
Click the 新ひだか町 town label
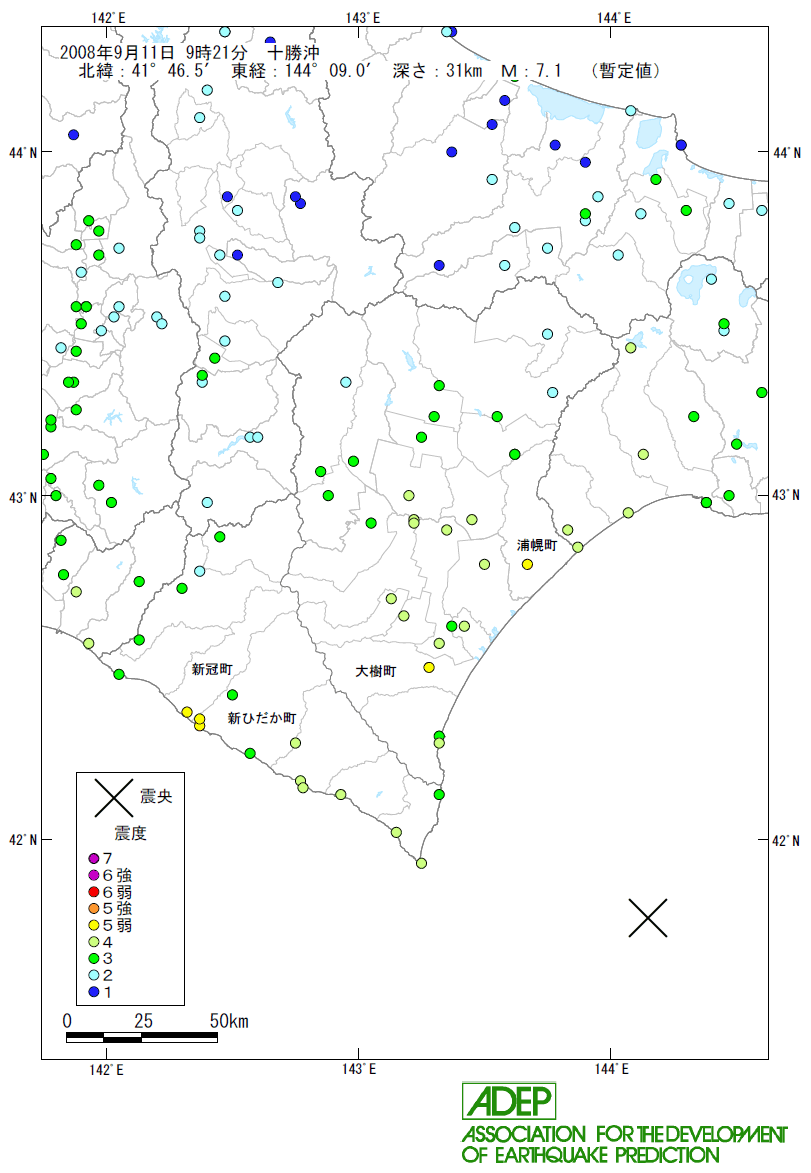(x=261, y=718)
